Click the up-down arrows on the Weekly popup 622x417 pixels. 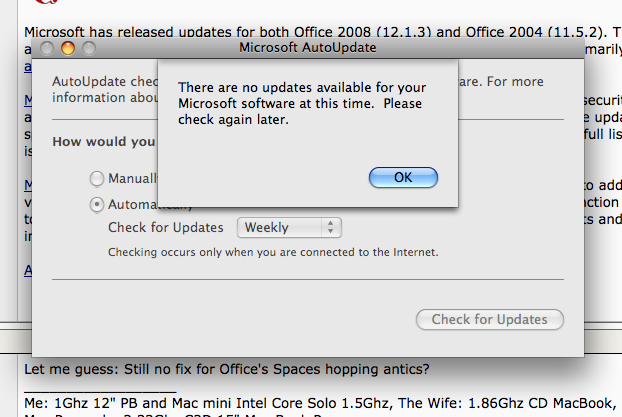[330, 227]
